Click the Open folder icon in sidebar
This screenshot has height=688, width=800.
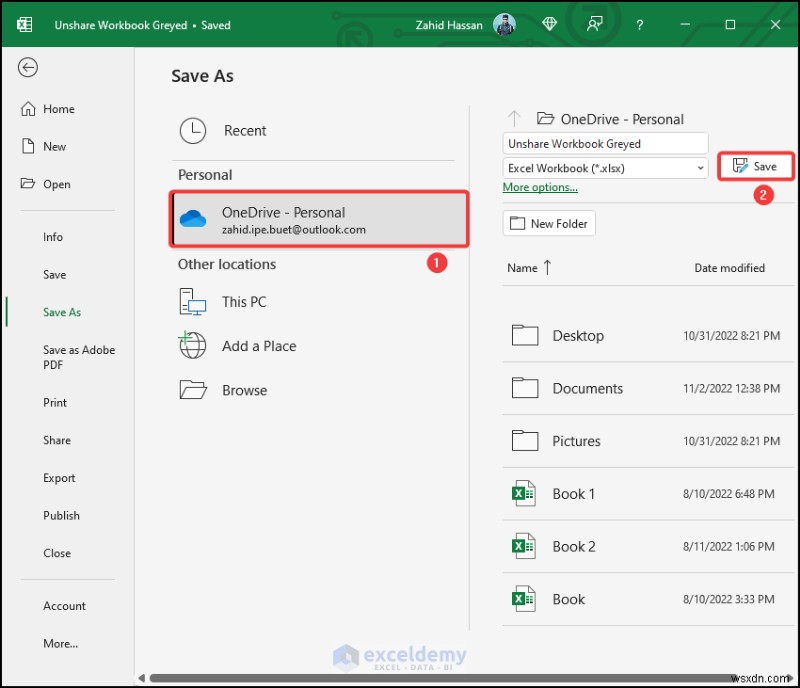click(28, 183)
